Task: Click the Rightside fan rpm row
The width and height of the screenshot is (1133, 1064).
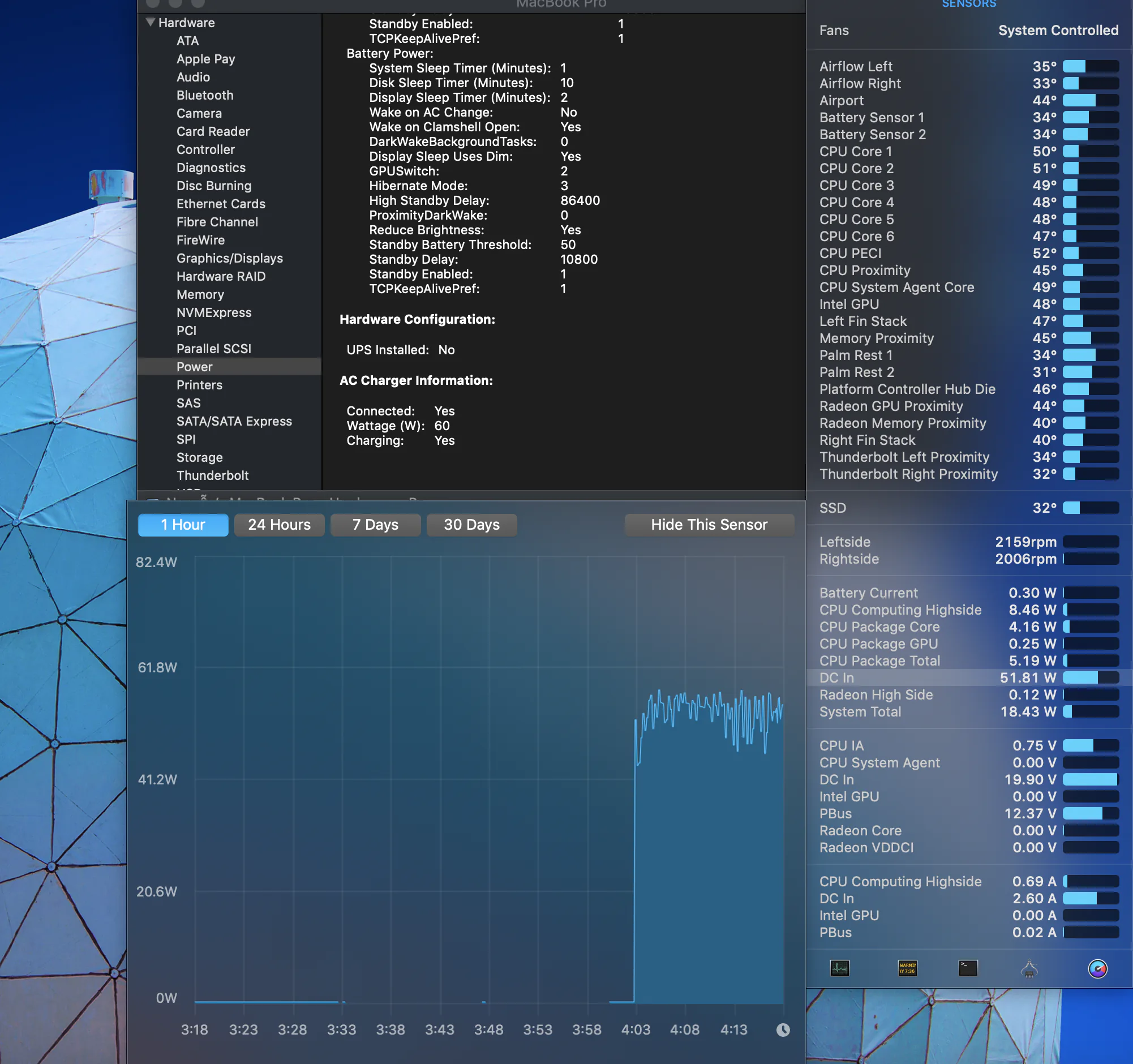Action: click(x=969, y=559)
